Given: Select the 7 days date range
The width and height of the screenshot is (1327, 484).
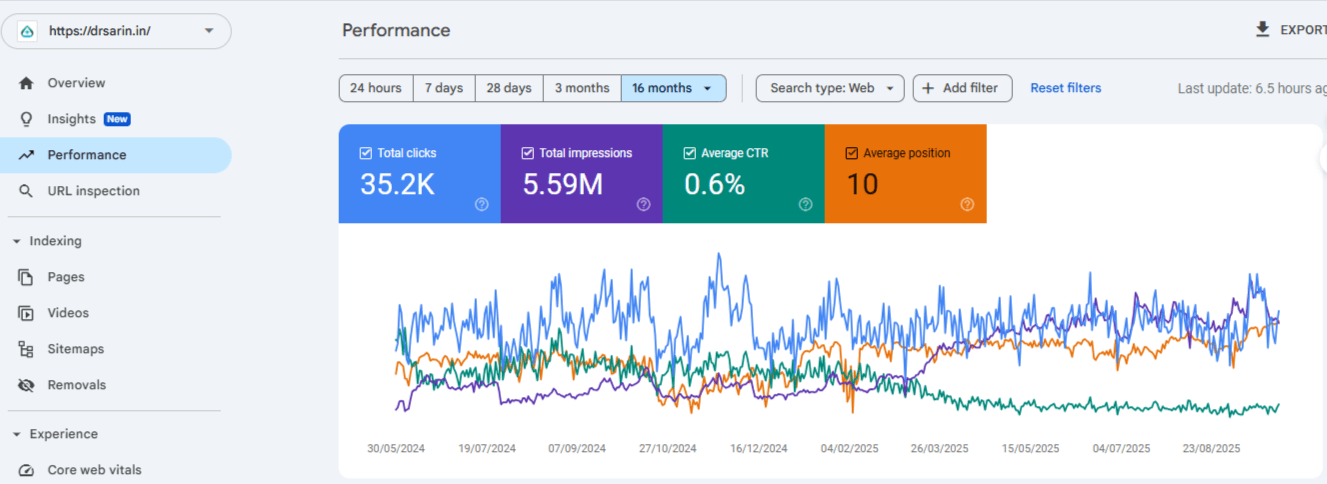Looking at the screenshot, I should (x=444, y=88).
